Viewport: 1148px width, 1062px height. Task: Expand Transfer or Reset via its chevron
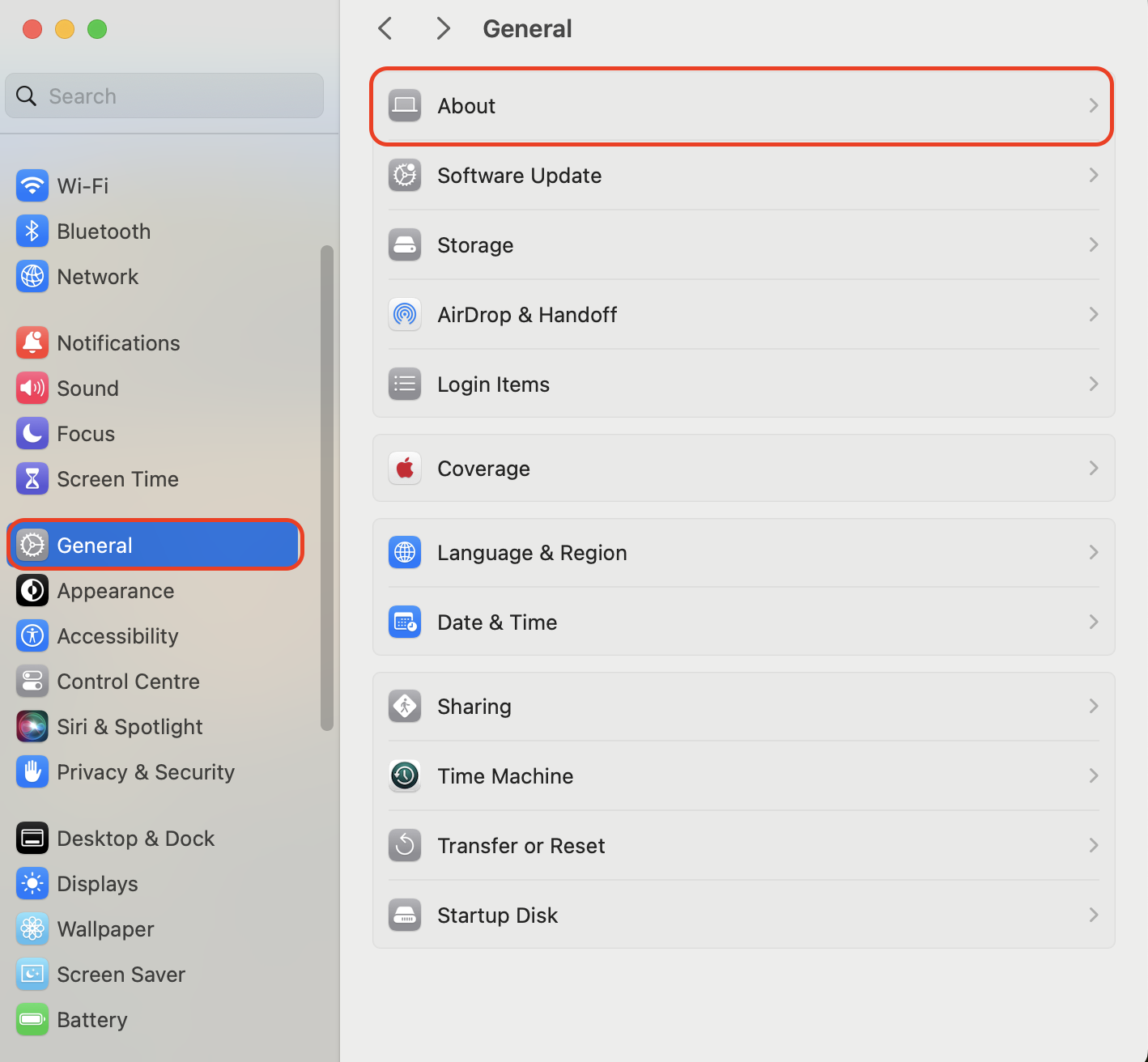(x=1094, y=846)
